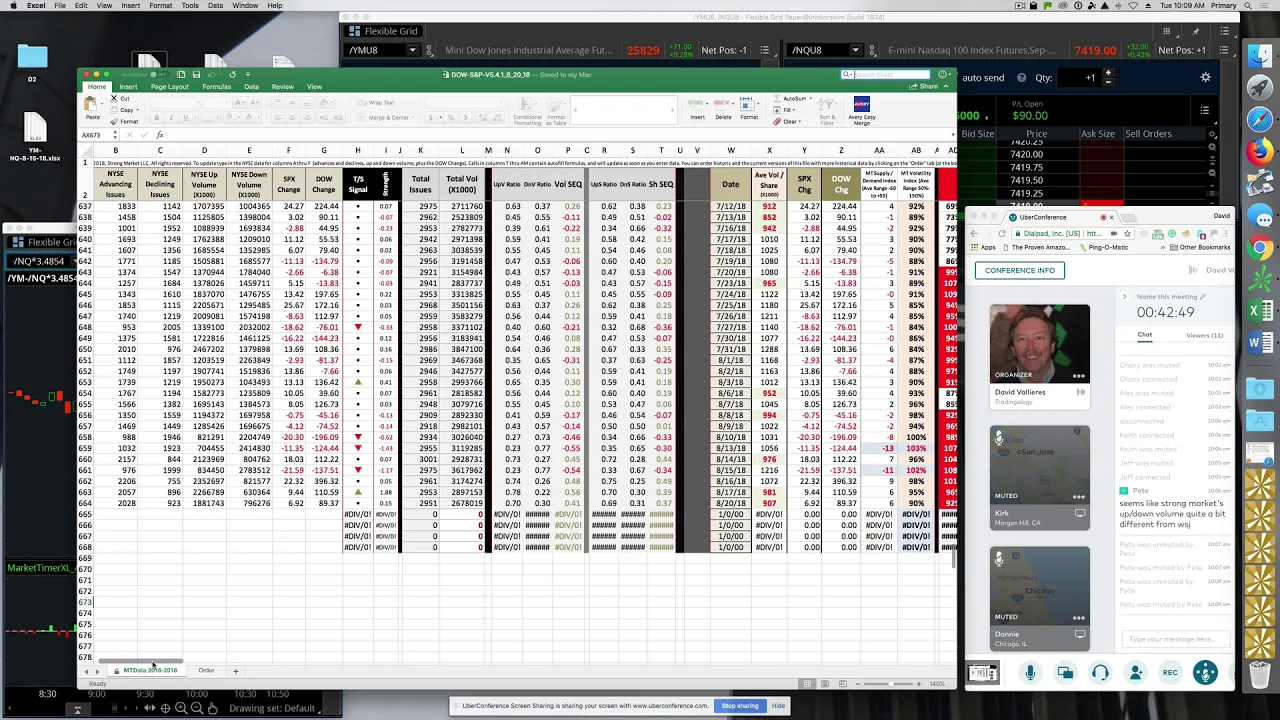Expand the Clear dropdown in Excel
The width and height of the screenshot is (1280, 720).
coord(802,121)
